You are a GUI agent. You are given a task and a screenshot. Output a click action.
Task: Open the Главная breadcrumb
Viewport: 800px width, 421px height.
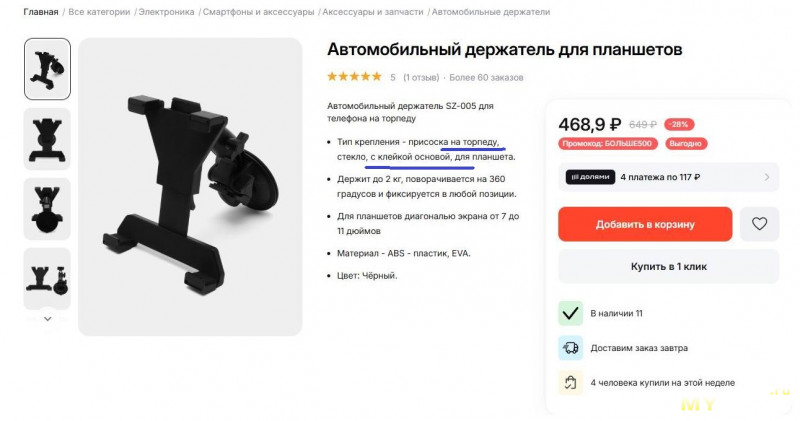[x=41, y=12]
